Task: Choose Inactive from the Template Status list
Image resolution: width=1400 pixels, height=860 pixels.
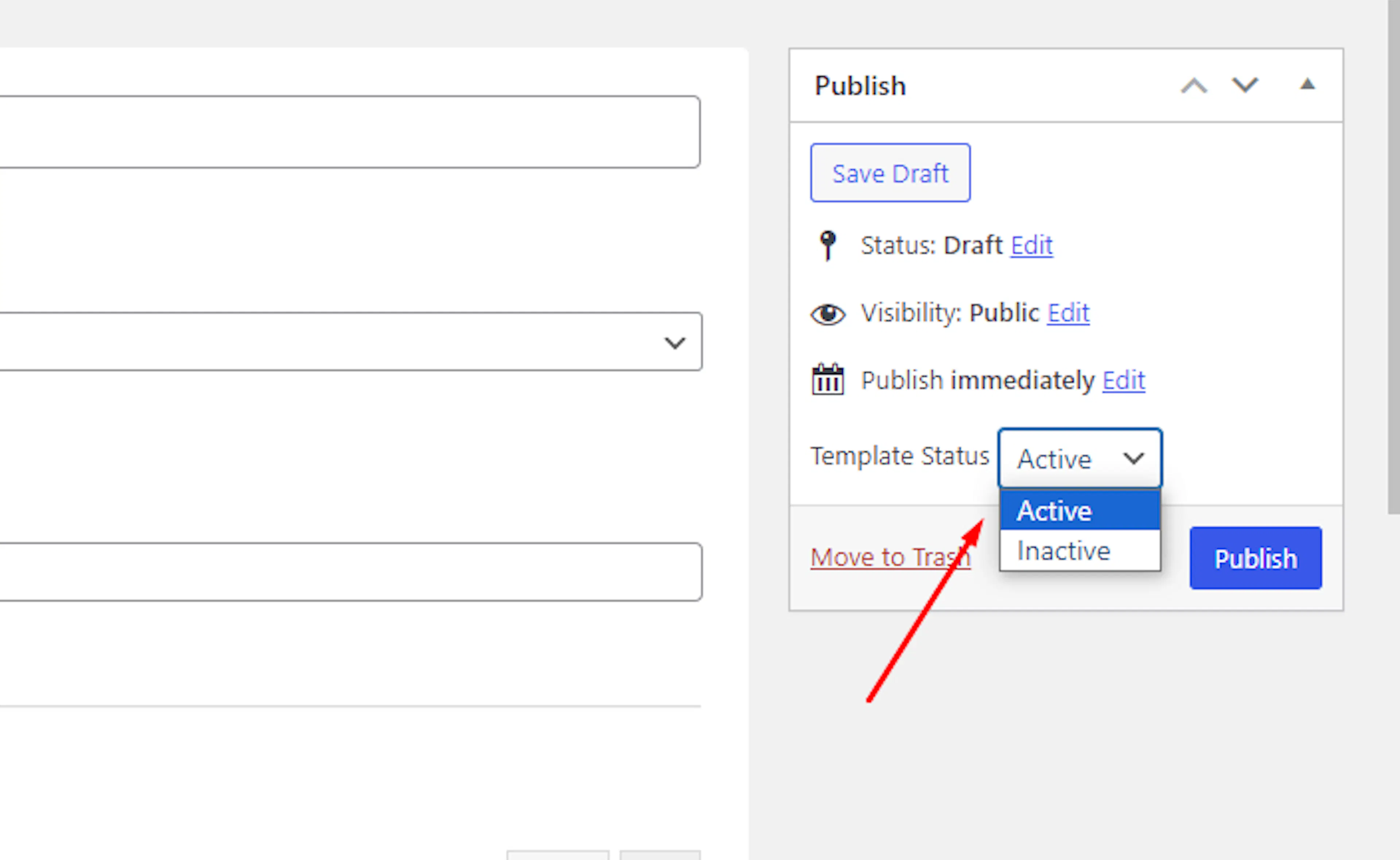Action: tap(1080, 550)
